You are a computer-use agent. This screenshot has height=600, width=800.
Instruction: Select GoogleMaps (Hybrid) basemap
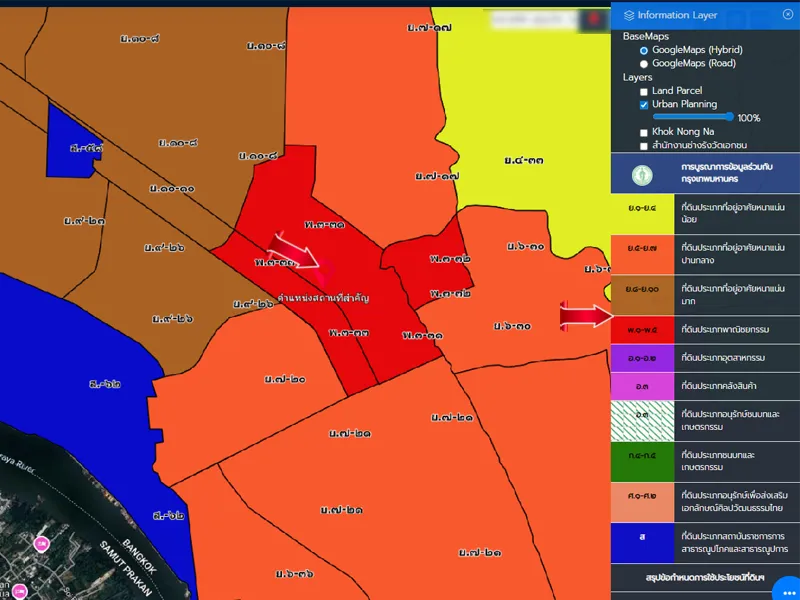coord(644,49)
